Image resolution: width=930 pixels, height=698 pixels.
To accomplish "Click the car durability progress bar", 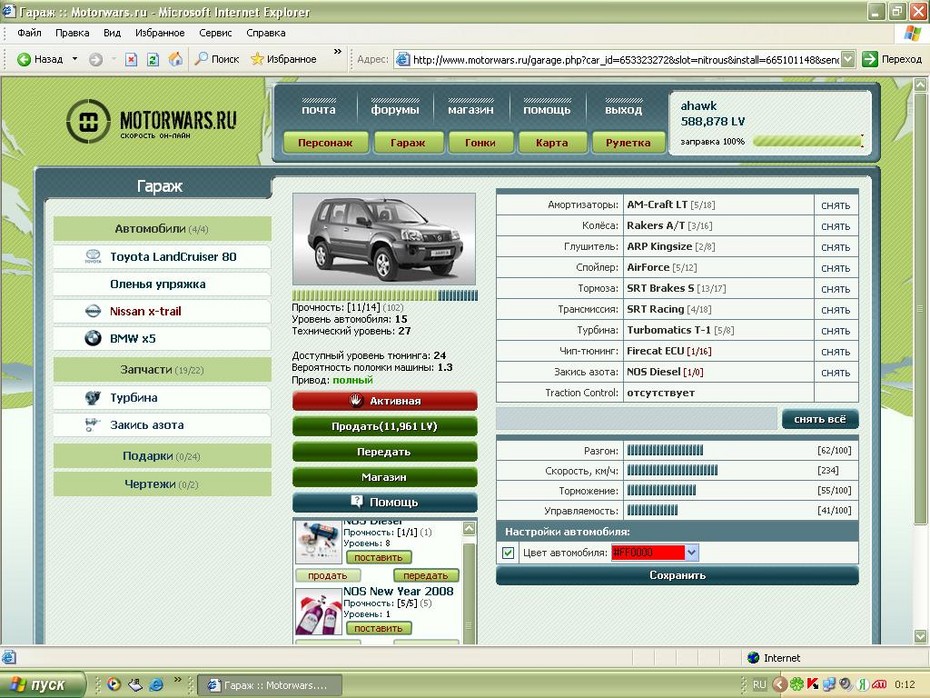I will [384, 295].
